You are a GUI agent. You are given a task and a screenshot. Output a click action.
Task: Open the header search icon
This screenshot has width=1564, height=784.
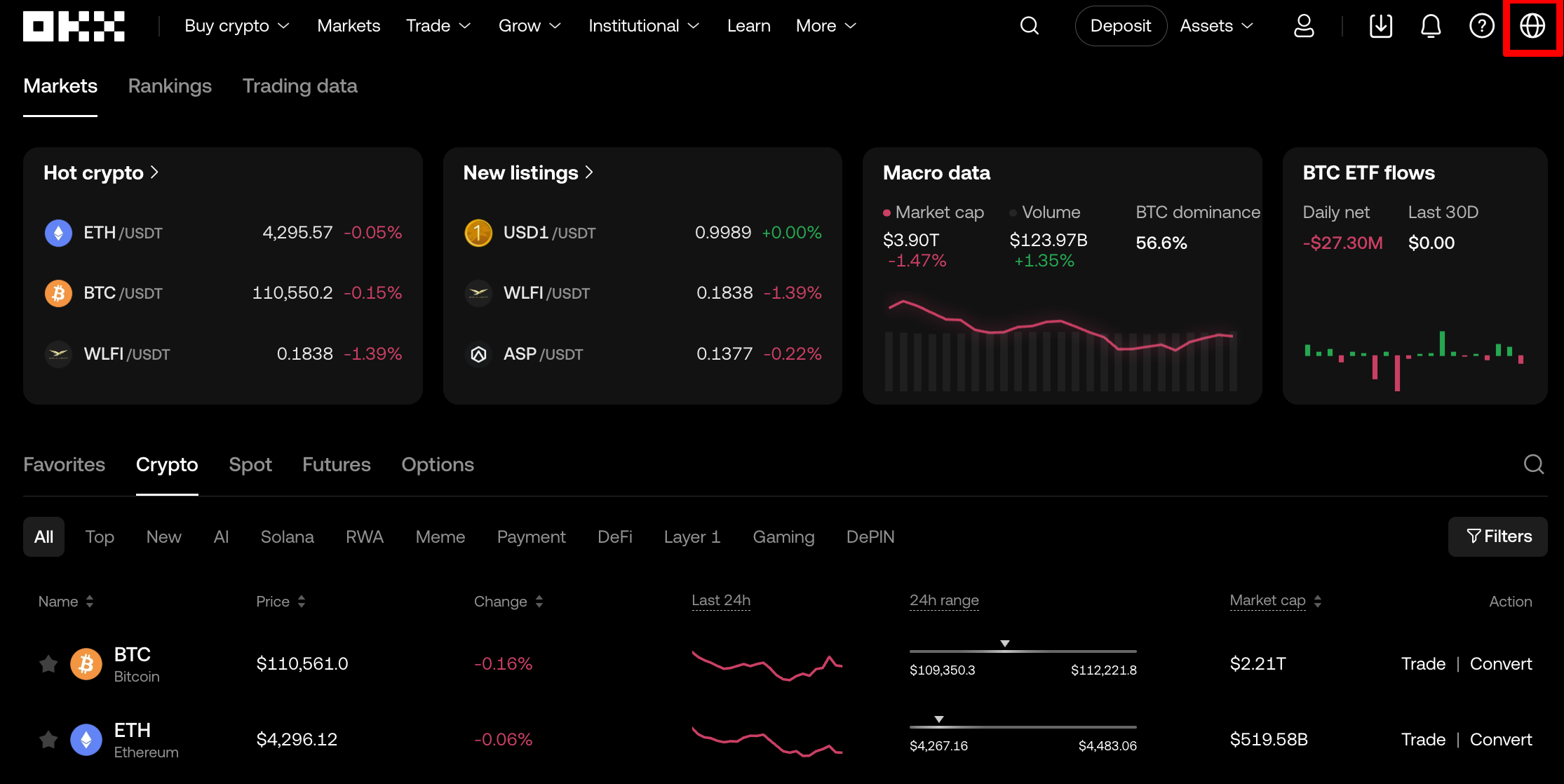click(1029, 26)
